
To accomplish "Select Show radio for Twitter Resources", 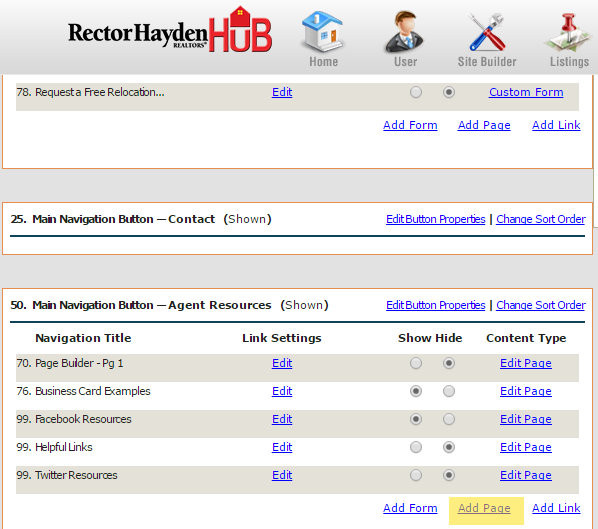I will click(x=416, y=475).
